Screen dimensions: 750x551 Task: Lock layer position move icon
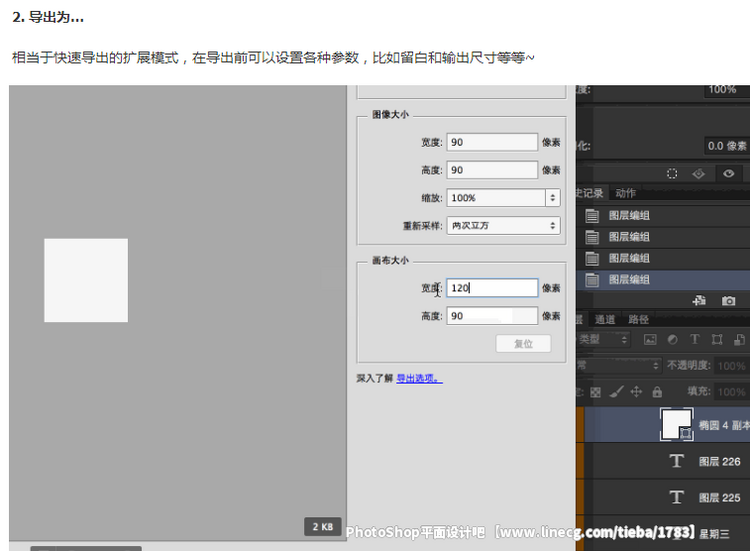(636, 392)
